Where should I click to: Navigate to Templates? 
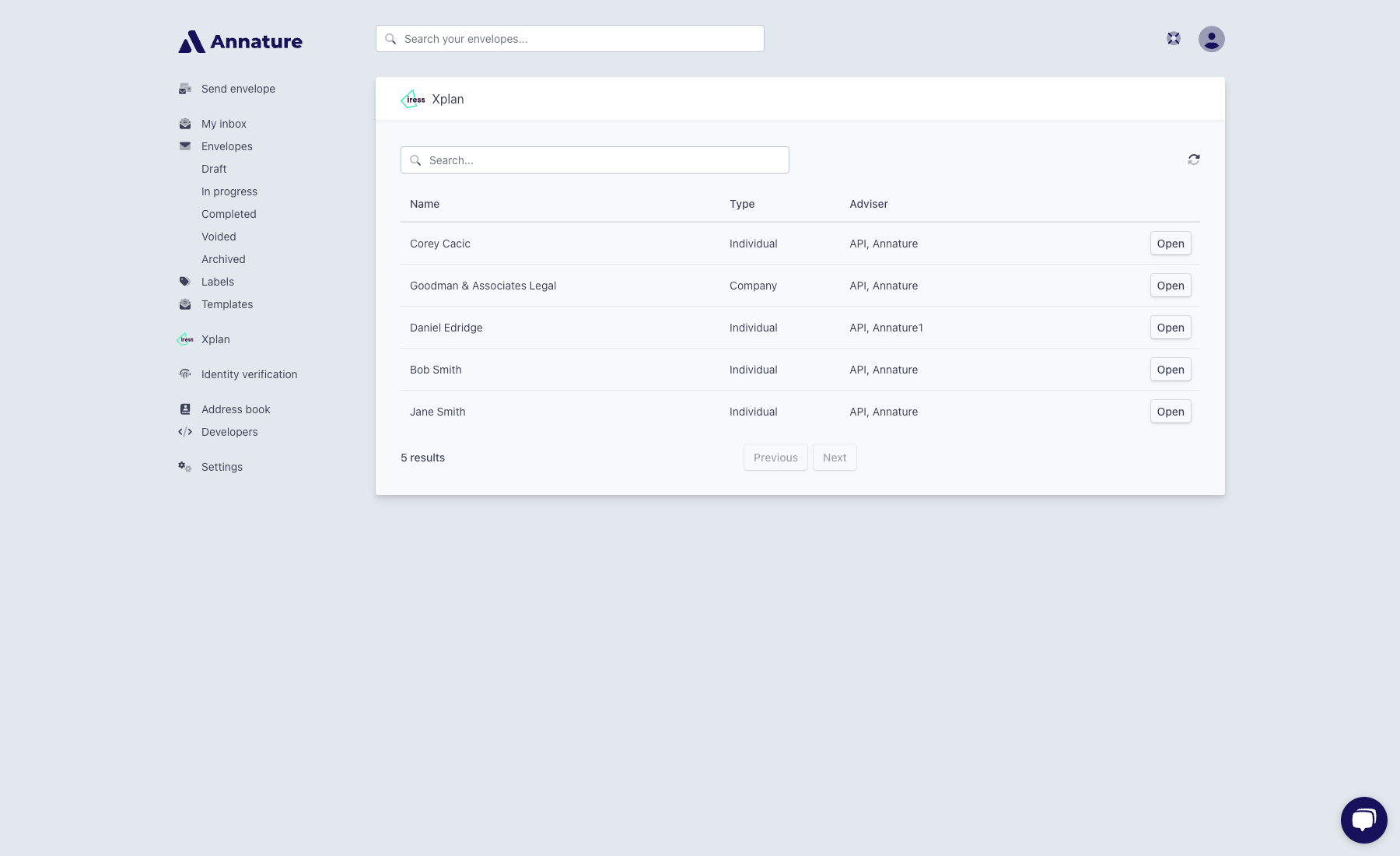(x=226, y=304)
